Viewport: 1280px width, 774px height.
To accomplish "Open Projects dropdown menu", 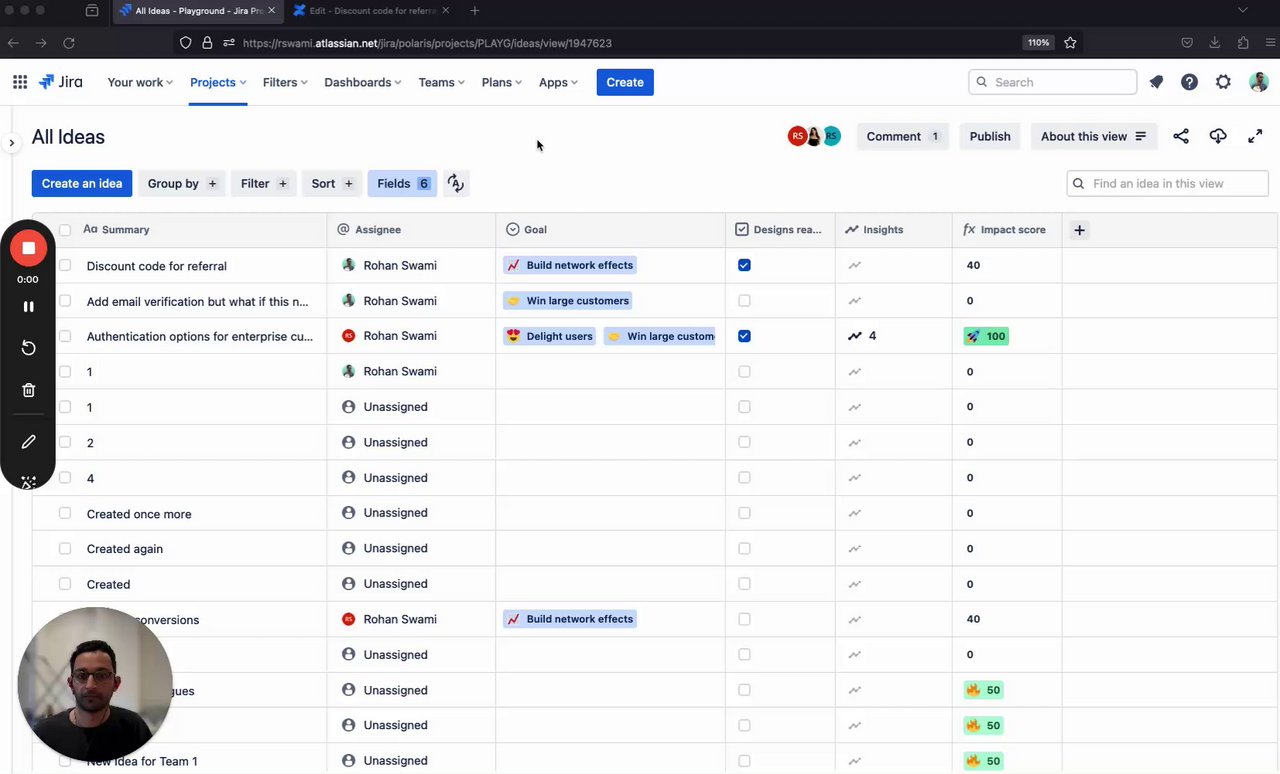I will coord(218,82).
